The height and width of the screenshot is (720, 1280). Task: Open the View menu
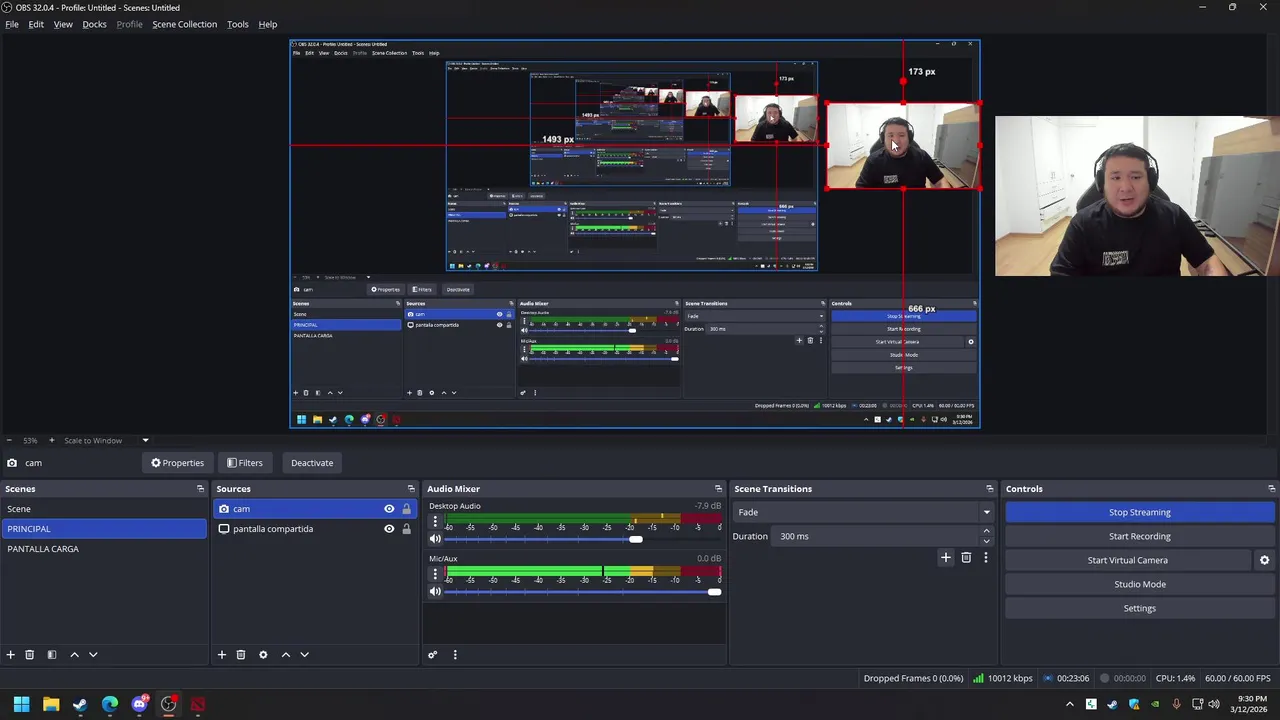(63, 24)
